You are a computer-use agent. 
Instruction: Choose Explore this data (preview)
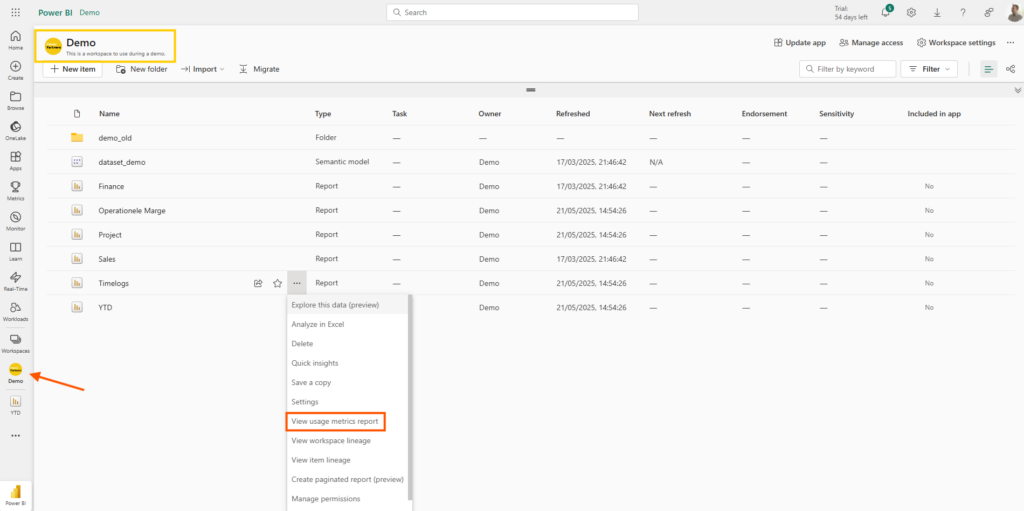[x=347, y=305]
